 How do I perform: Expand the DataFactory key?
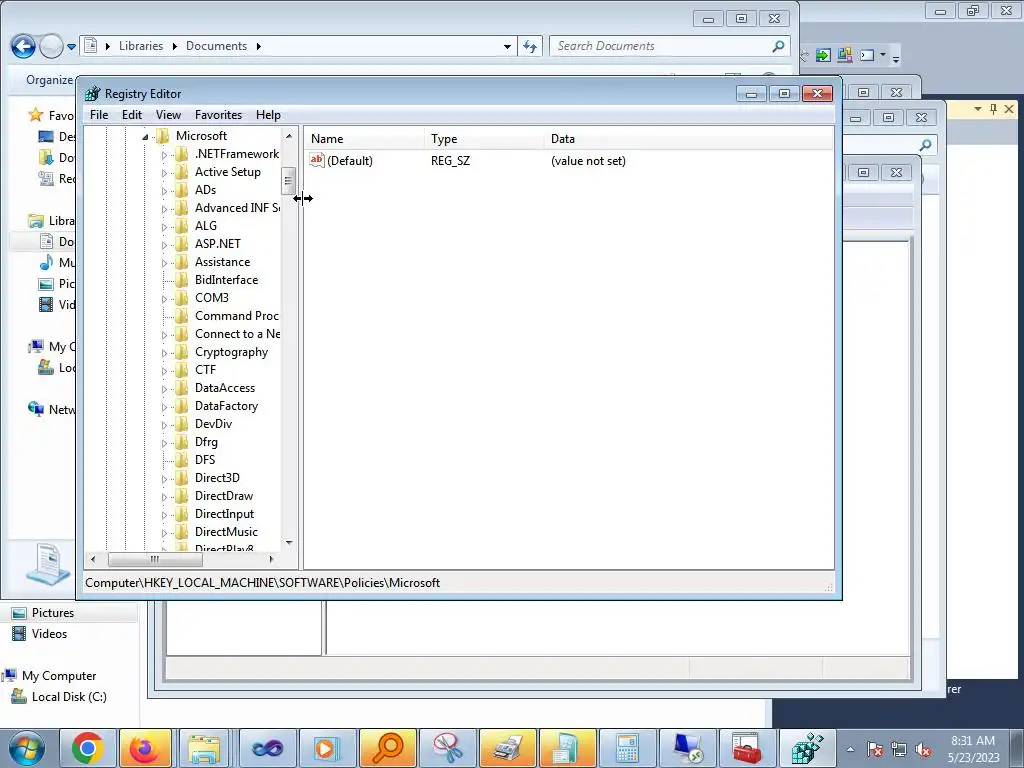click(x=164, y=407)
